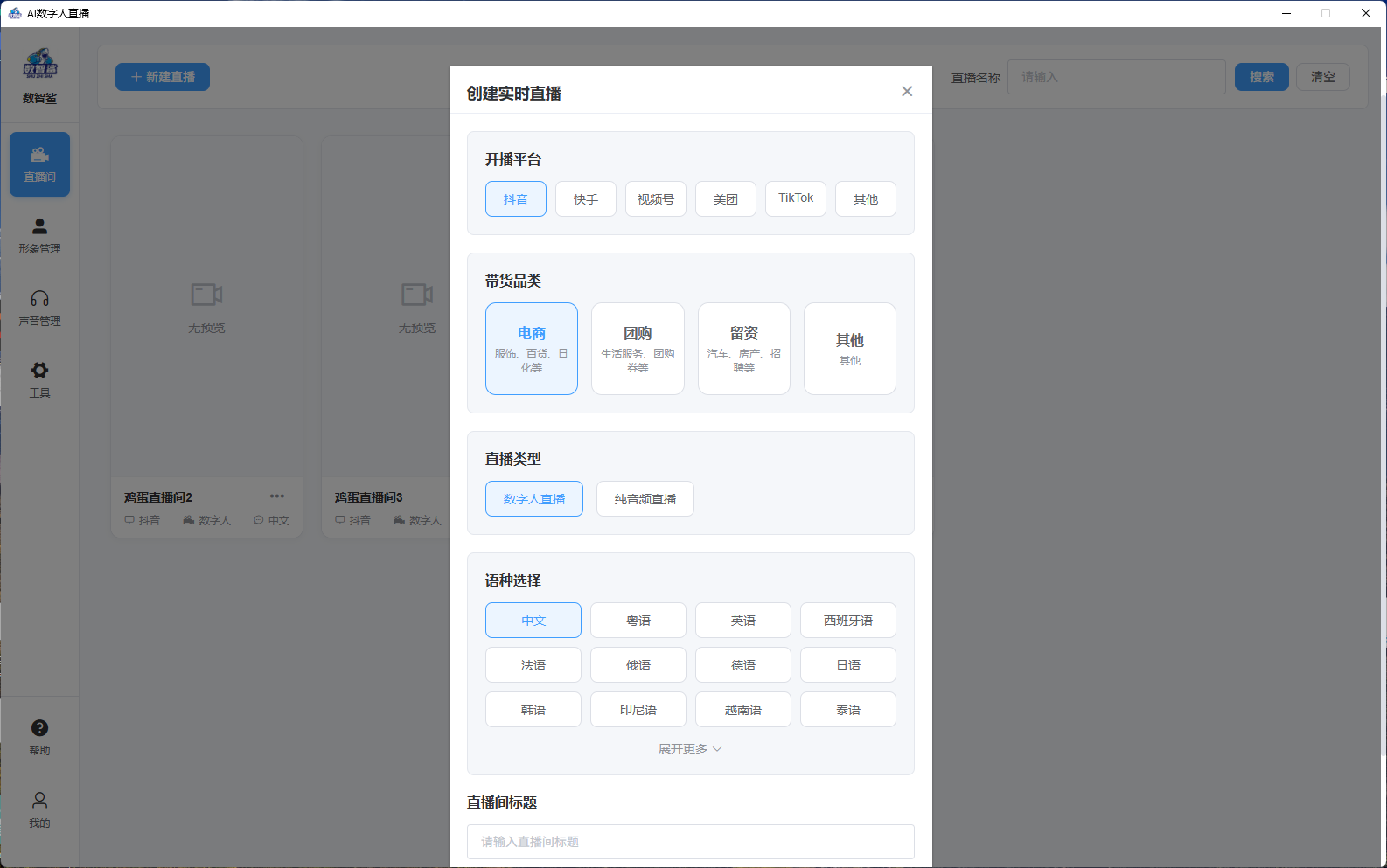Select 美团 as streaming platform
1387x868 pixels.
(x=726, y=198)
